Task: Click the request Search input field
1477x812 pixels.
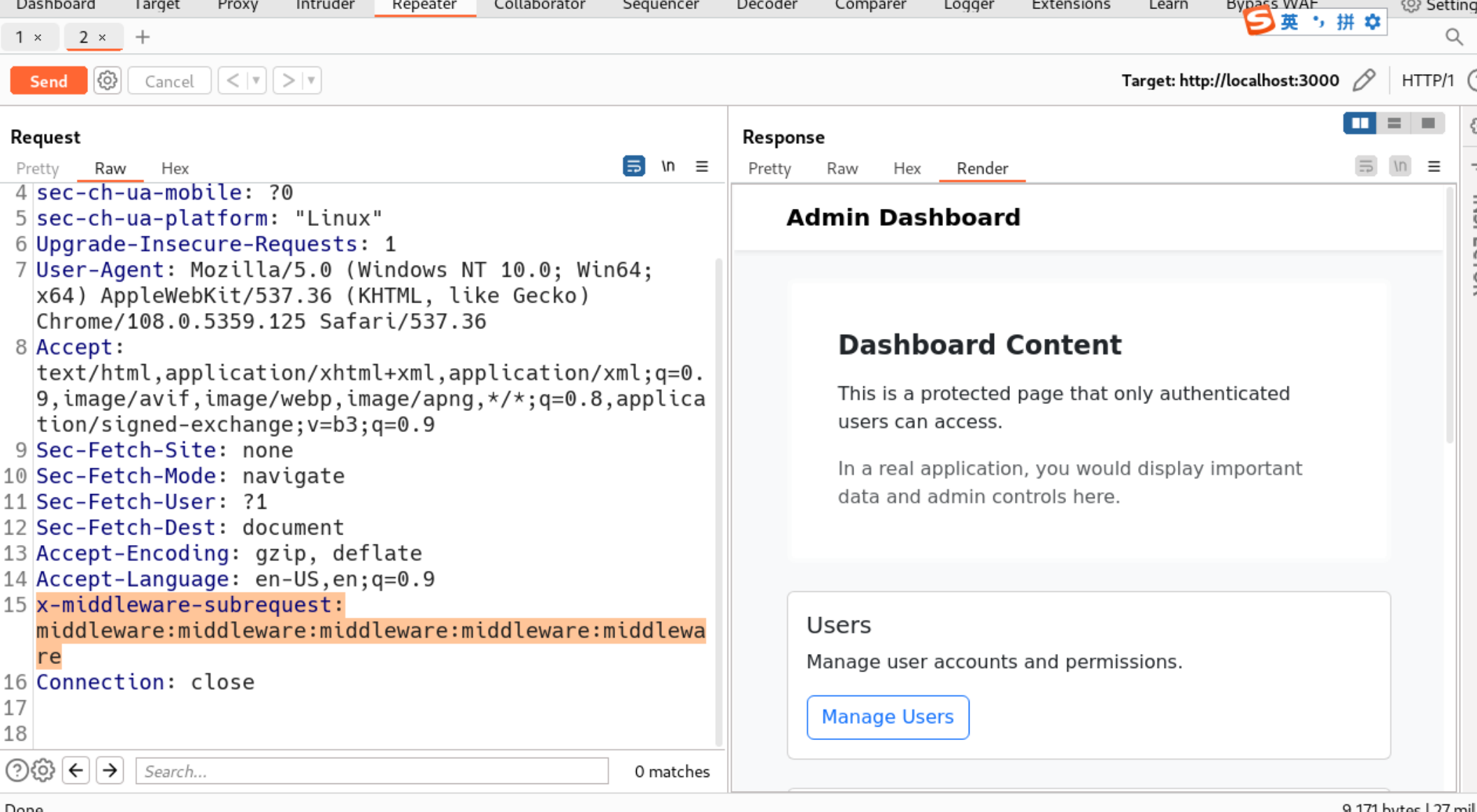Action: point(372,771)
